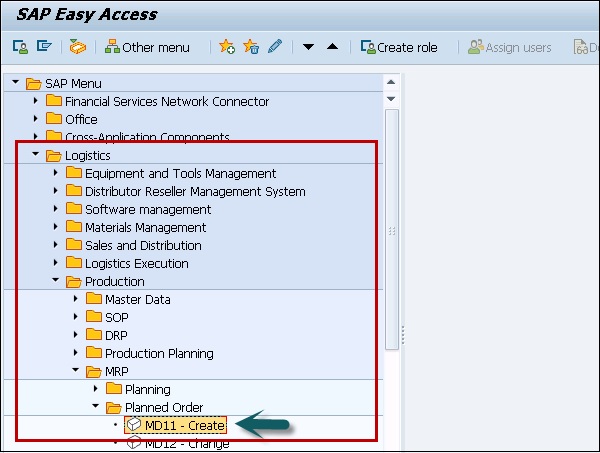
Task: Select Equipment and Tools Management row
Action: (x=193, y=173)
